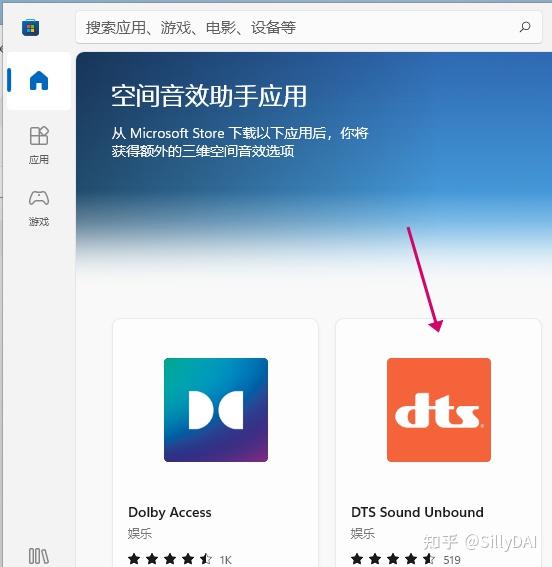
Task: Go to the Home tab in sidebar
Action: [x=39, y=80]
